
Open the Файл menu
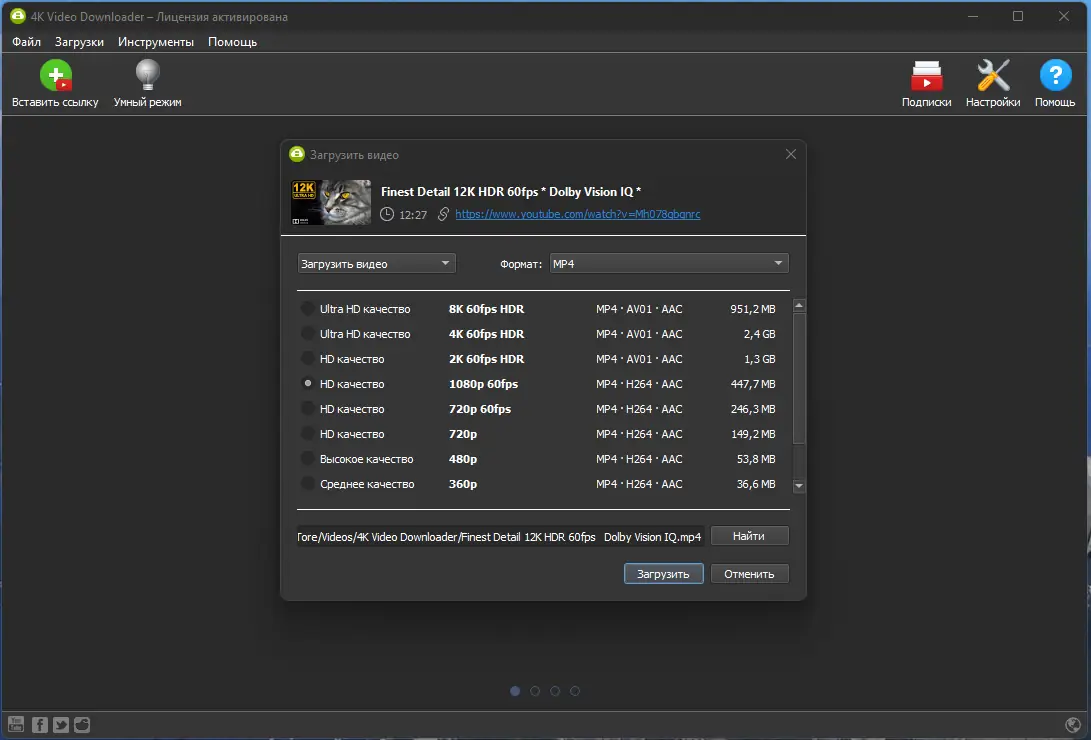(x=26, y=42)
